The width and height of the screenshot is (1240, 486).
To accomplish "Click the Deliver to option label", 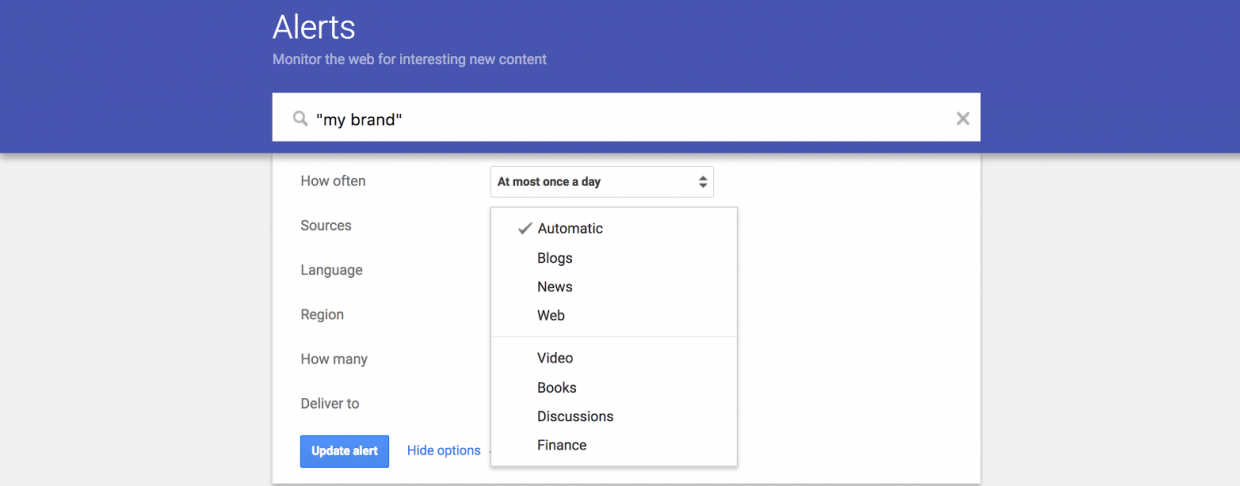I will tap(330, 404).
